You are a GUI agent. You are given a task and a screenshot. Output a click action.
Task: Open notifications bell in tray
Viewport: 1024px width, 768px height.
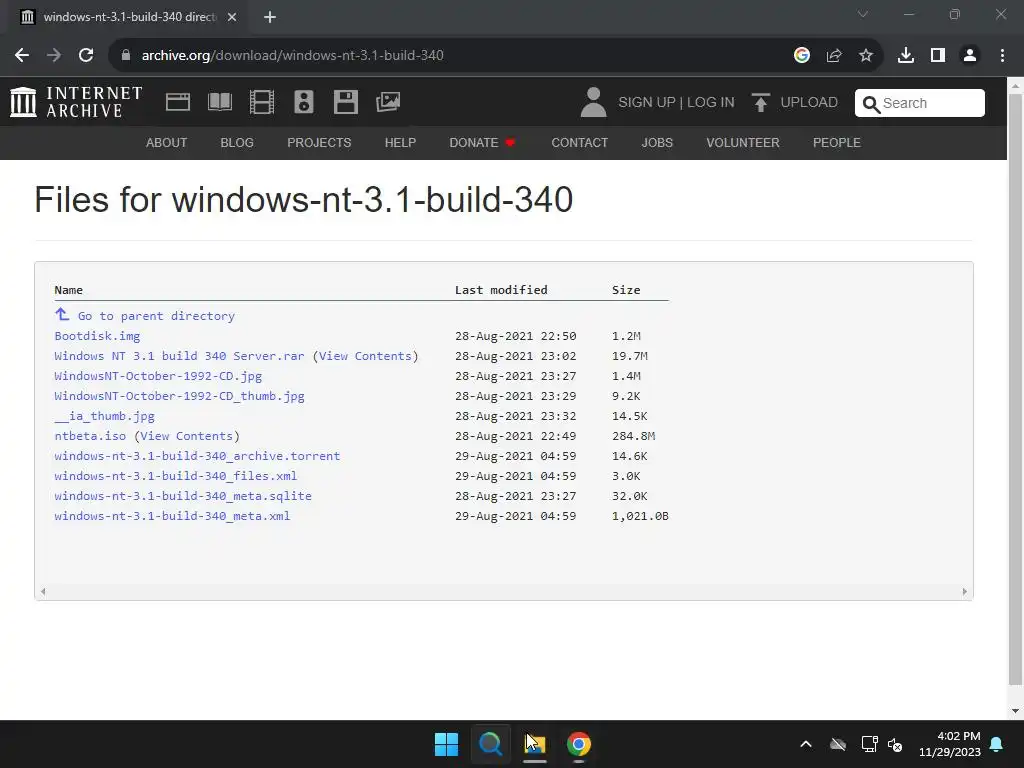(997, 744)
